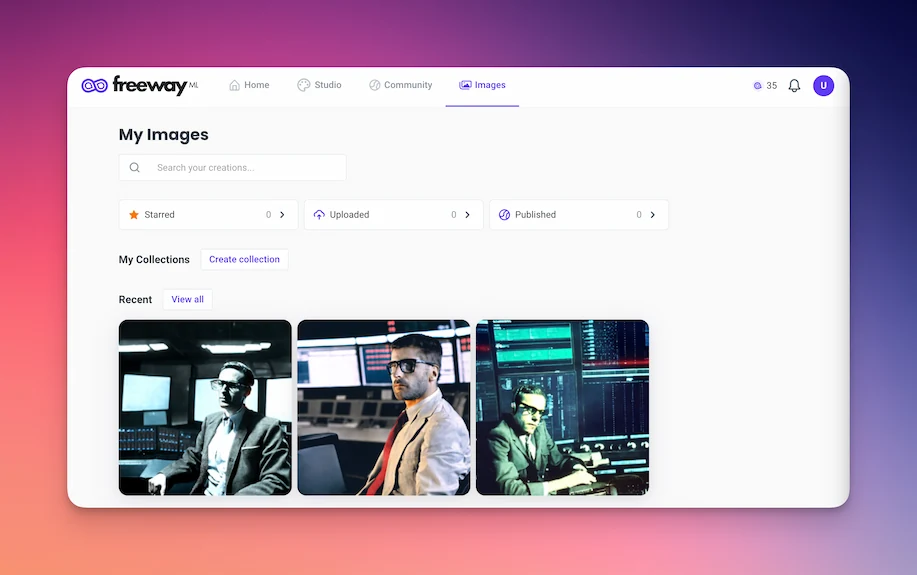This screenshot has height=575, width=917.
Task: Click the My Images heading
Action: click(164, 135)
